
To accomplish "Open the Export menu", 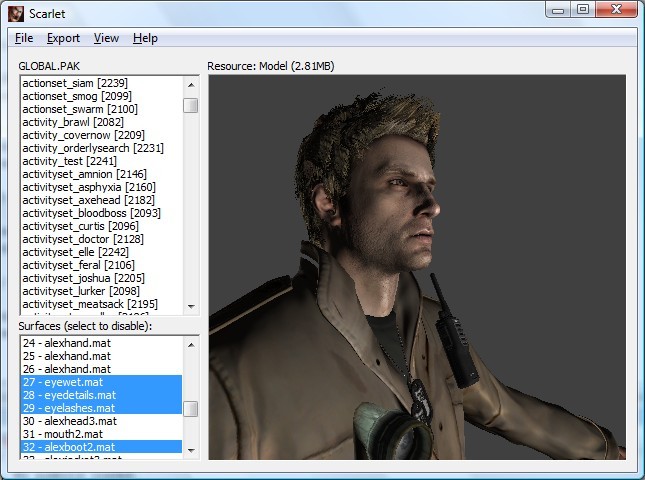I will click(63, 38).
